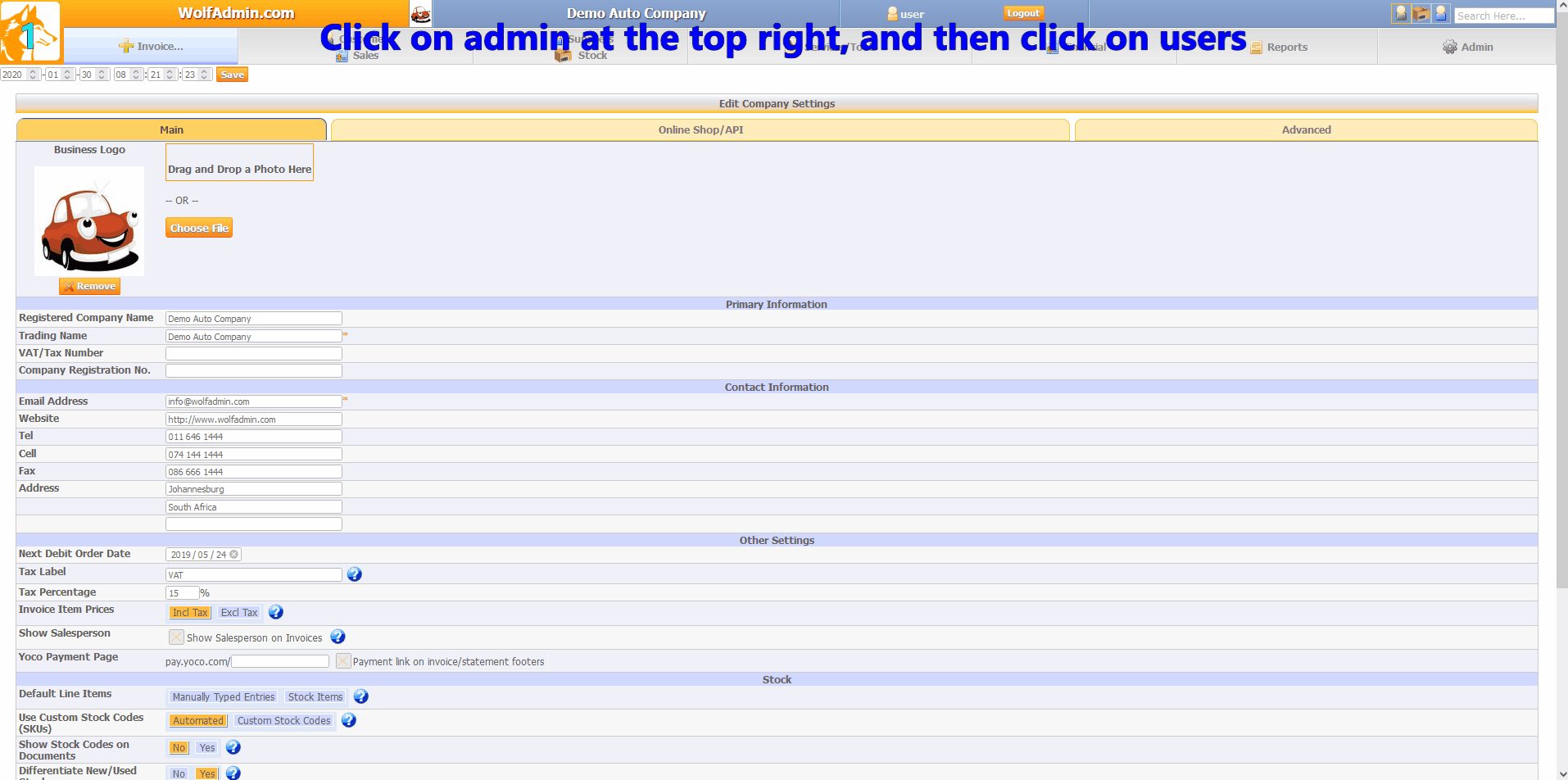Open help for Show Stock Codes on Documents
The height and width of the screenshot is (780, 1568).
click(233, 747)
